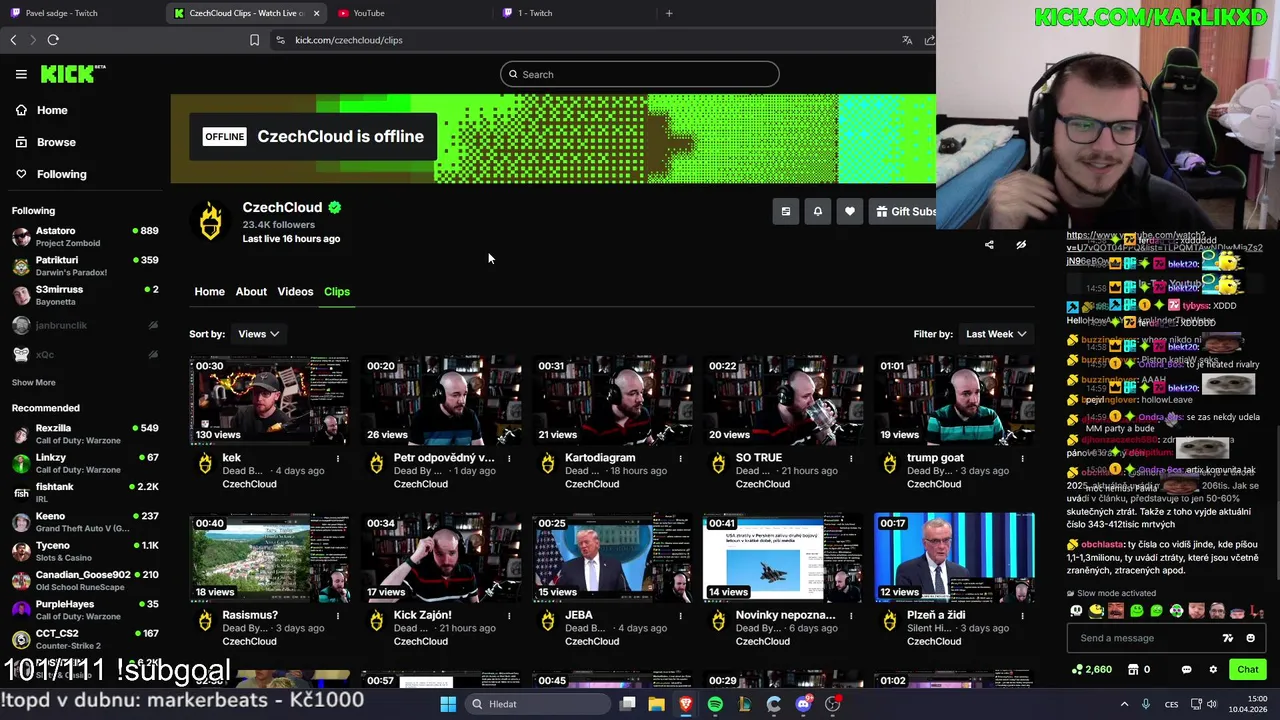Open the shop icon showing 0

1139,669
